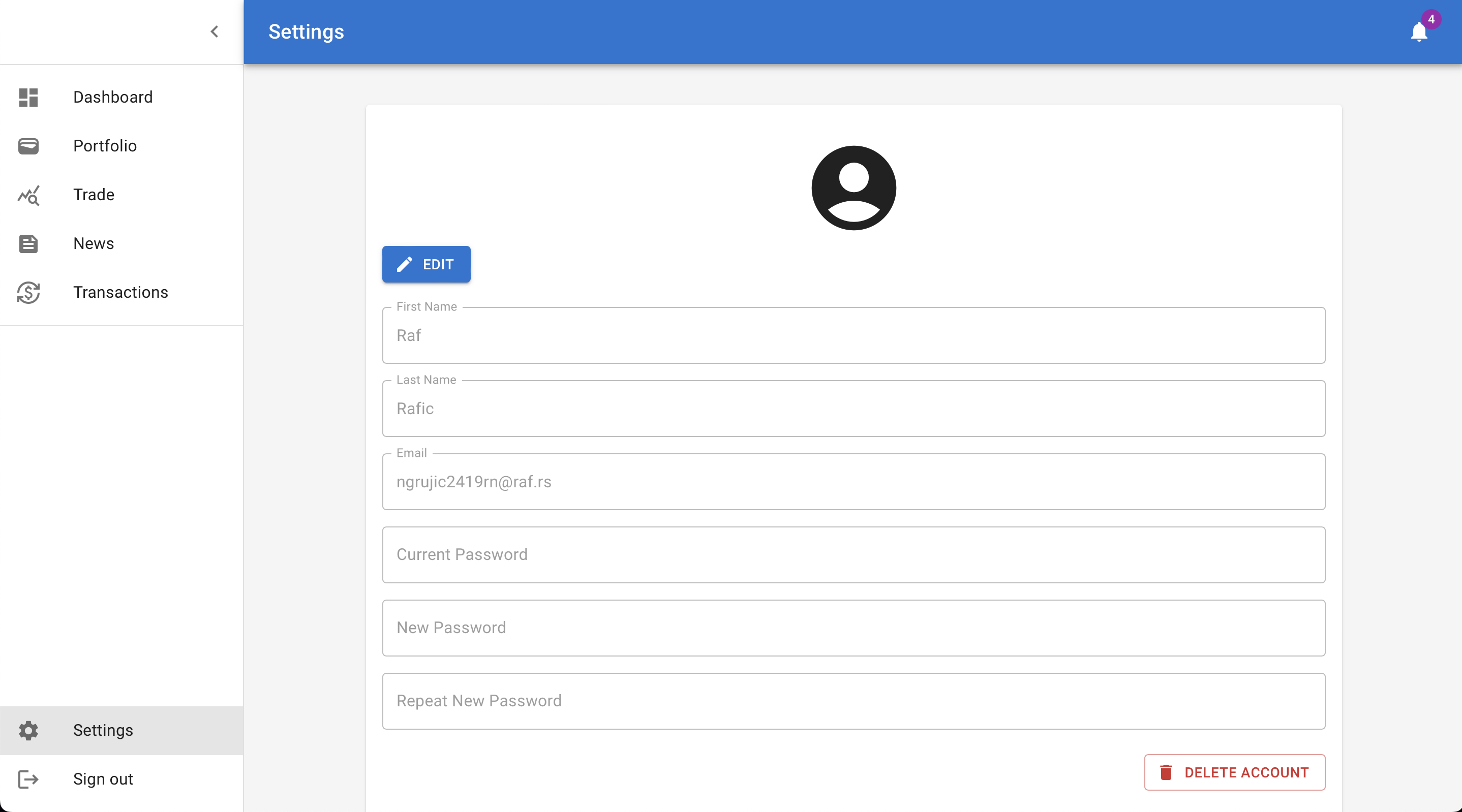The width and height of the screenshot is (1462, 812).
Task: Click the Trade chart search icon
Action: (x=28, y=195)
